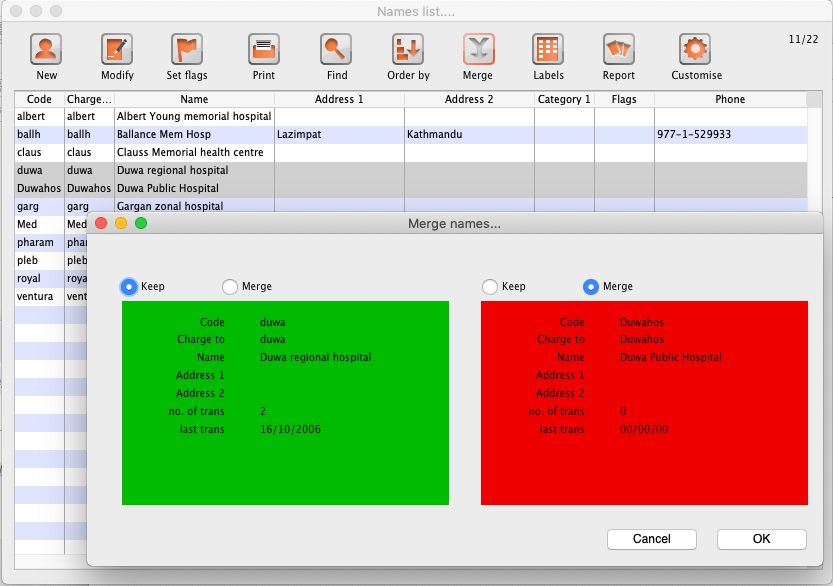Open the Labels tool
Viewport: 833px width, 586px height.
pos(548,50)
